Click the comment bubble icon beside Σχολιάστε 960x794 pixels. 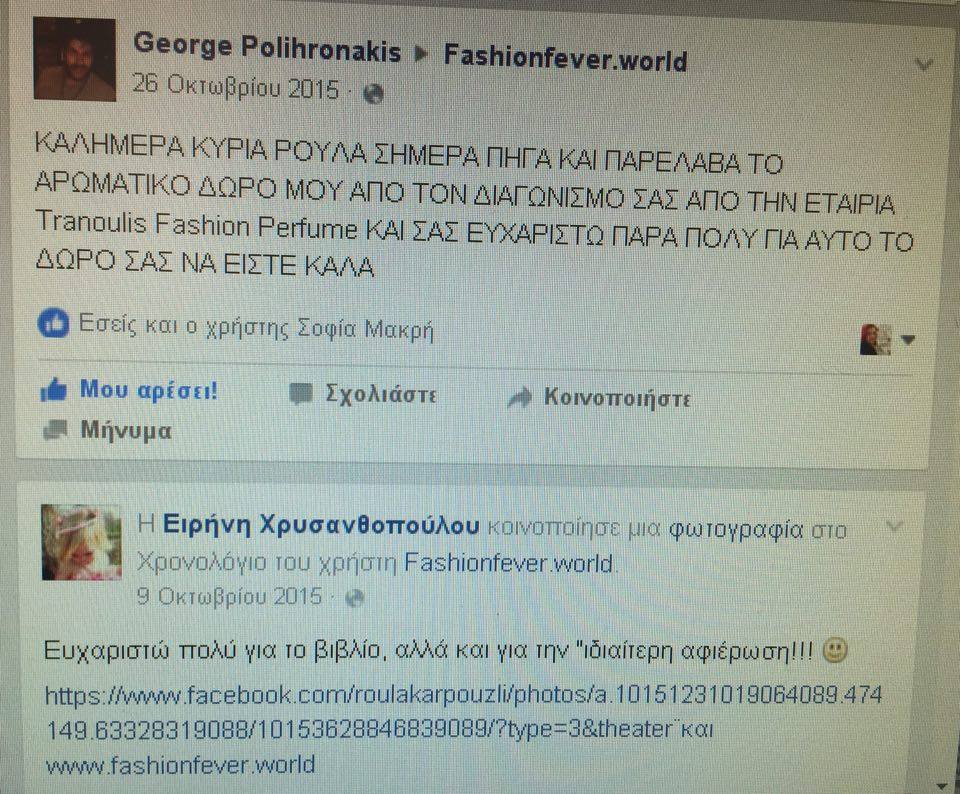coord(301,394)
